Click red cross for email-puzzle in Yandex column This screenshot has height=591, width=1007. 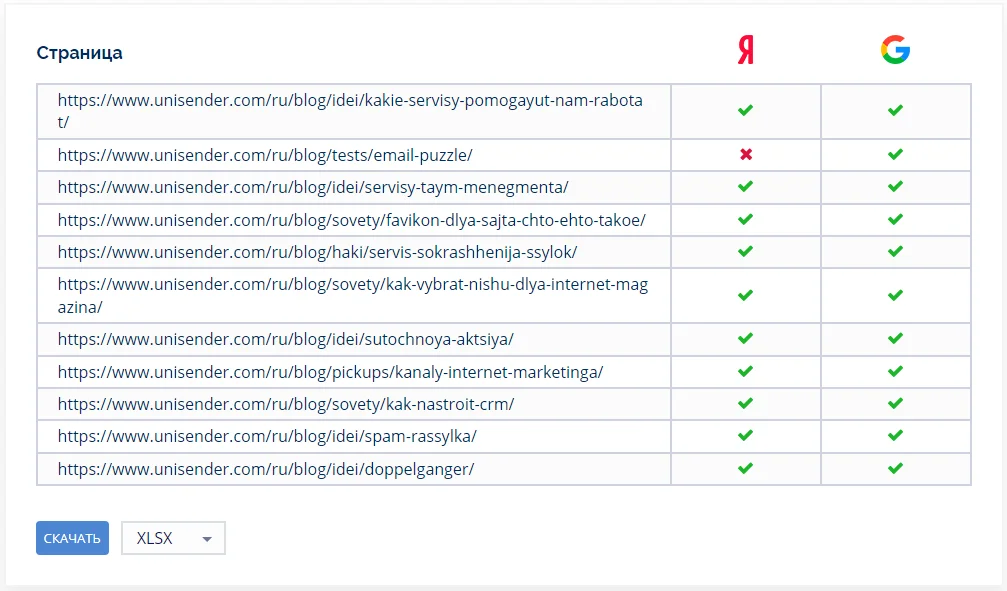(745, 155)
